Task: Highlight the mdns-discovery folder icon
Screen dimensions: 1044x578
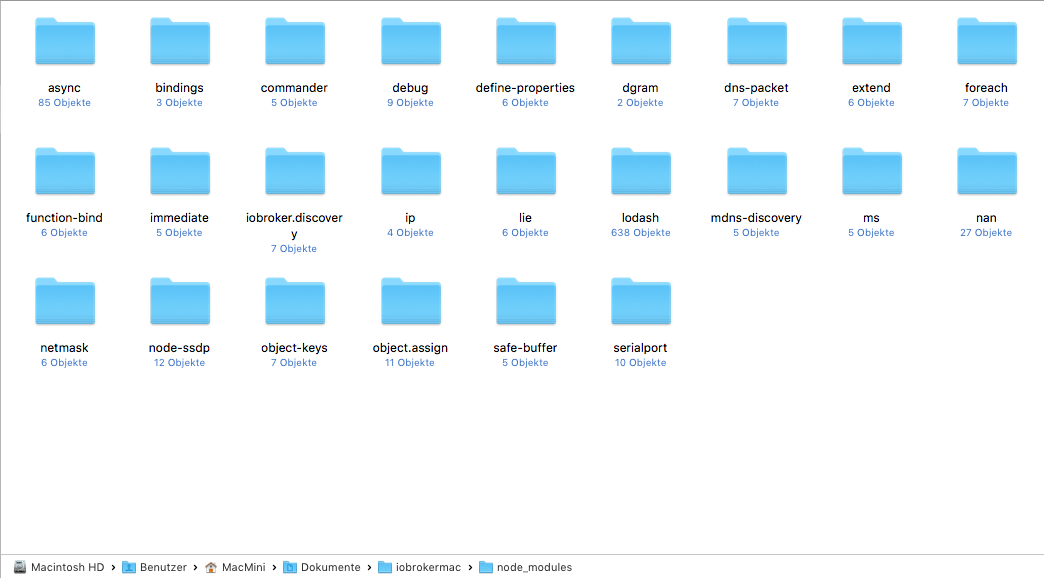Action: point(757,171)
